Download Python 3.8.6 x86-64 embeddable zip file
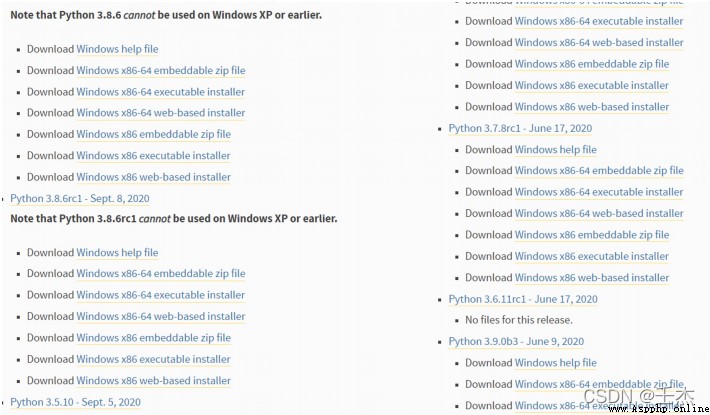Image resolution: width=710 pixels, height=415 pixels. pyautogui.click(x=161, y=71)
